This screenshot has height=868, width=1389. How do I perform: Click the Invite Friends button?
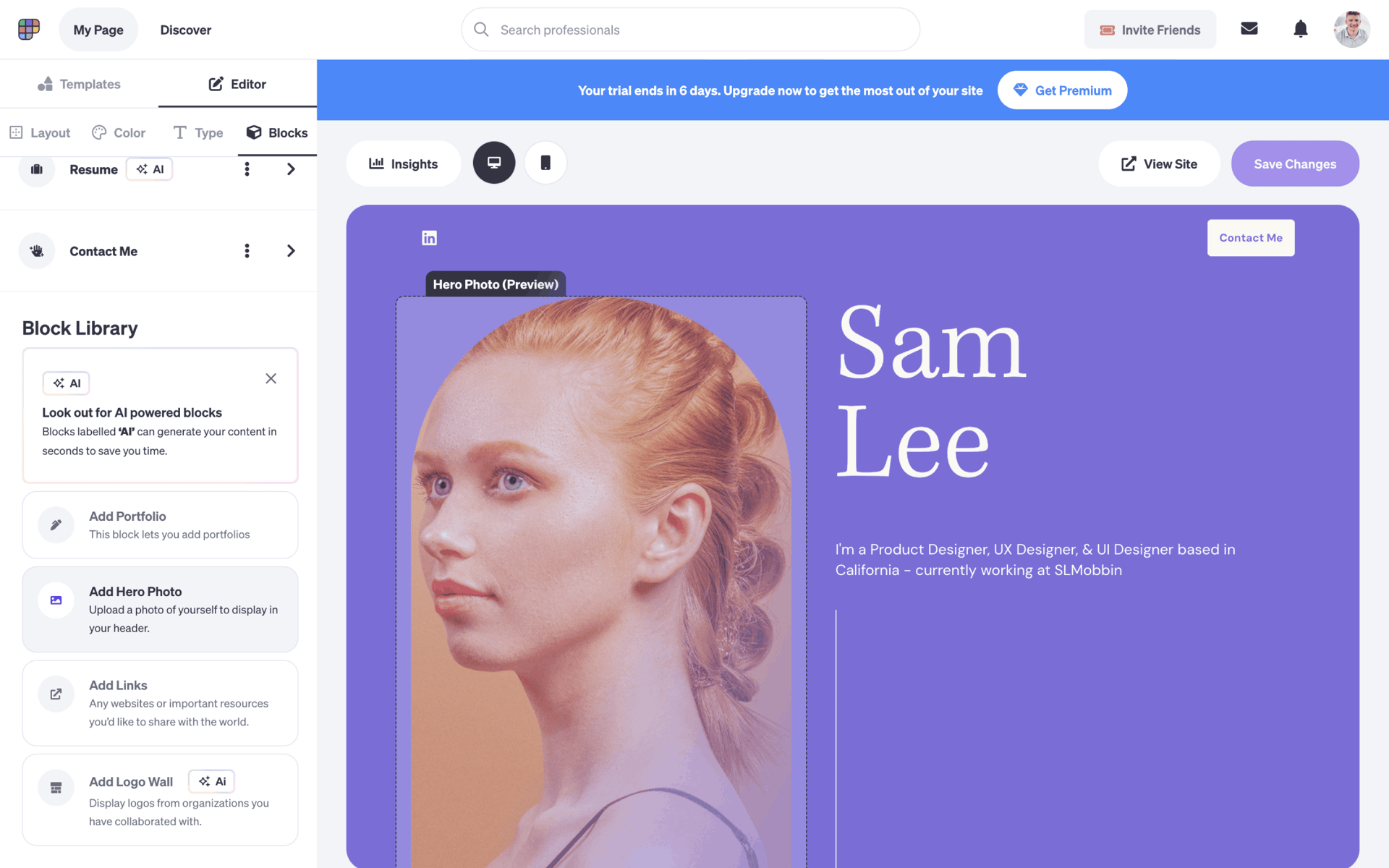1150,30
